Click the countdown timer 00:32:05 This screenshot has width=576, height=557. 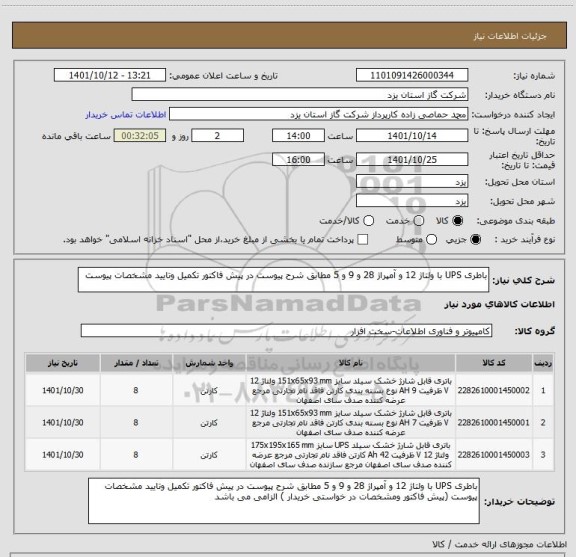tap(140, 136)
